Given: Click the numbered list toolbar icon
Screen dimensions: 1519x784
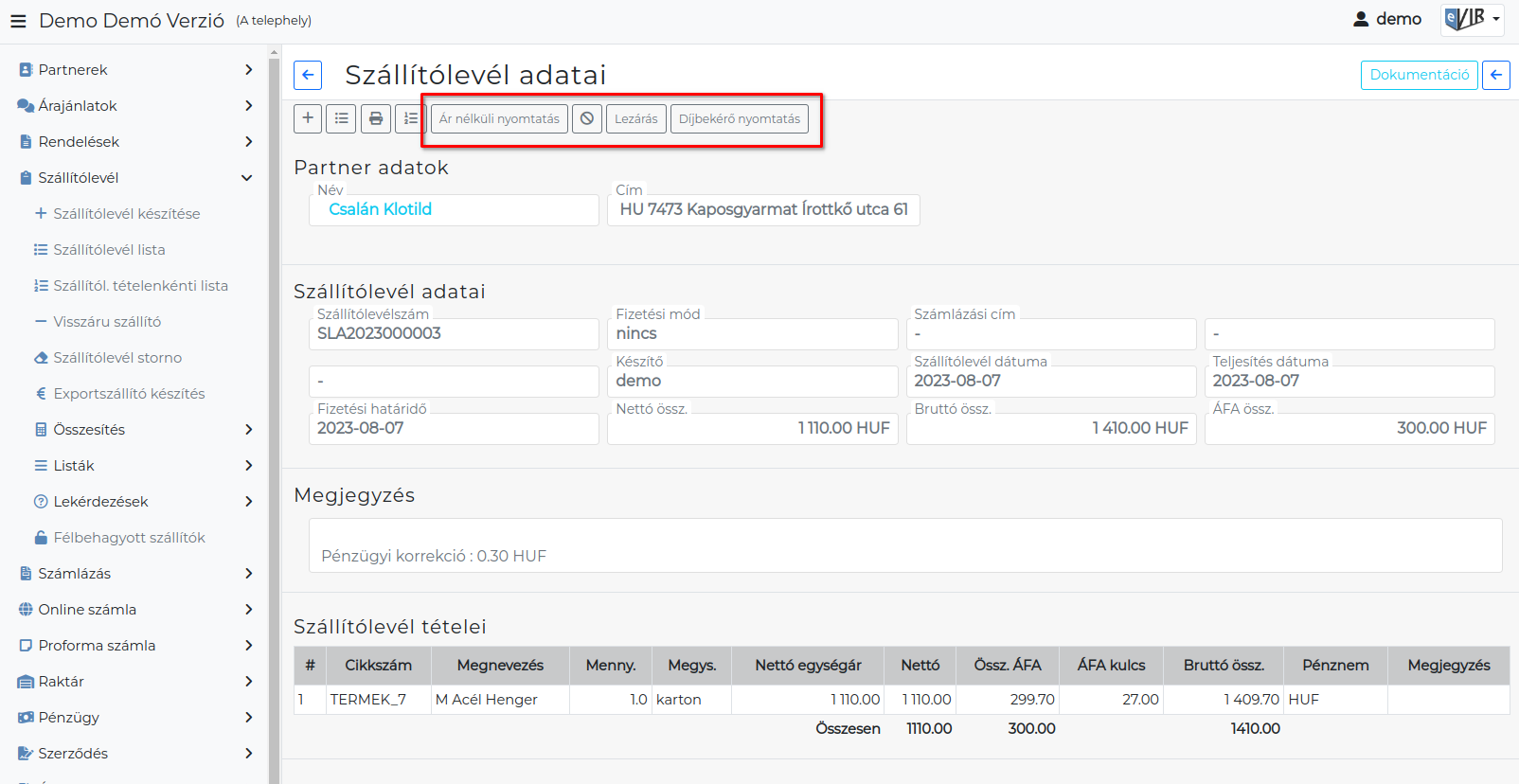Looking at the screenshot, I should point(410,118).
